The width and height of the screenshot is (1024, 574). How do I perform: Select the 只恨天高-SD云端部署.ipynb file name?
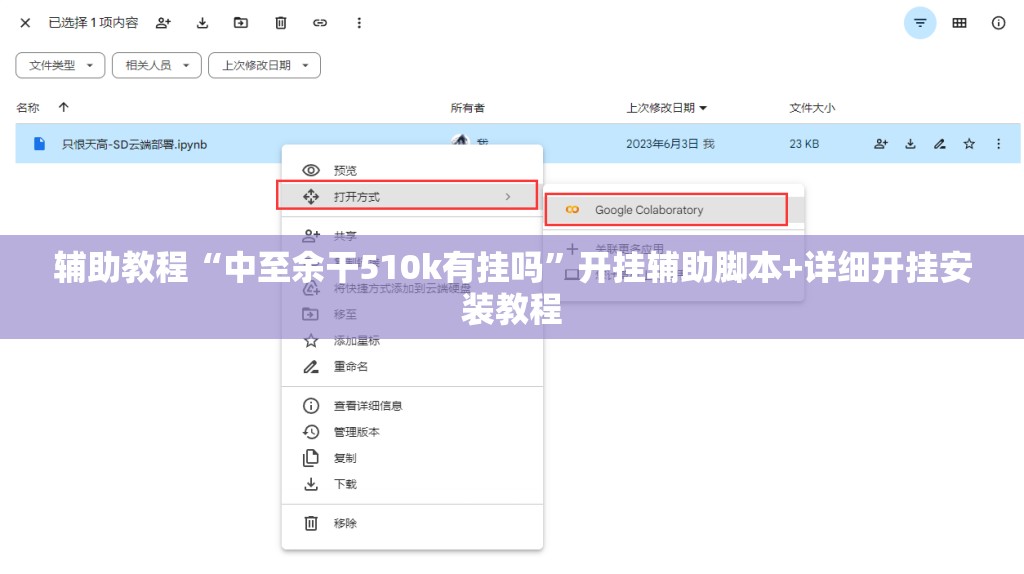tap(135, 144)
